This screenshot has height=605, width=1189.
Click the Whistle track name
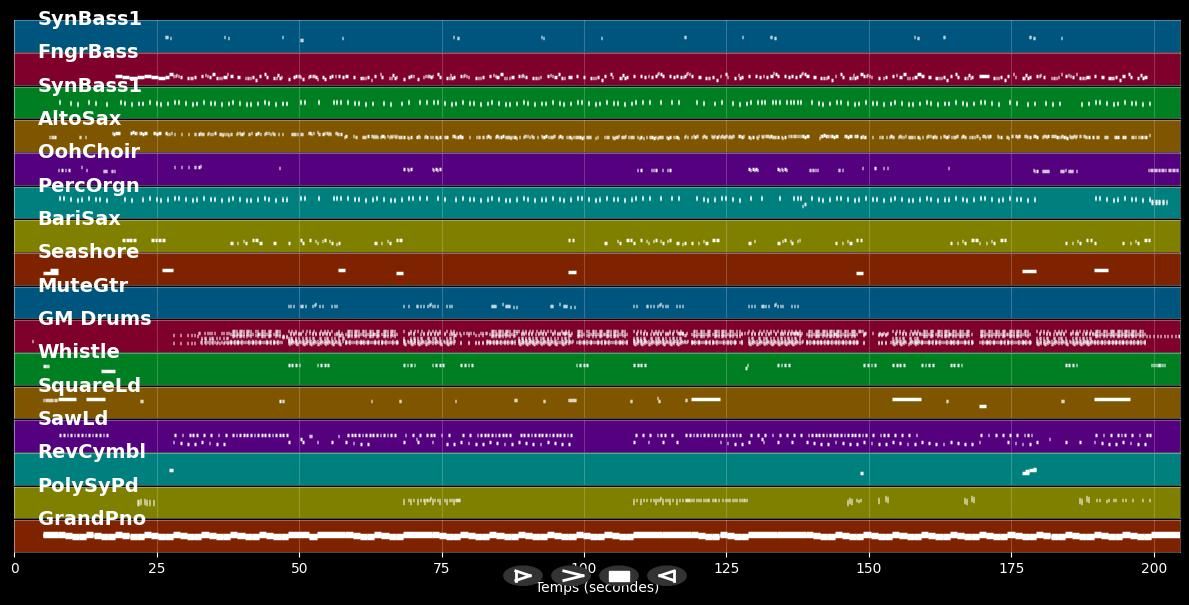79,352
